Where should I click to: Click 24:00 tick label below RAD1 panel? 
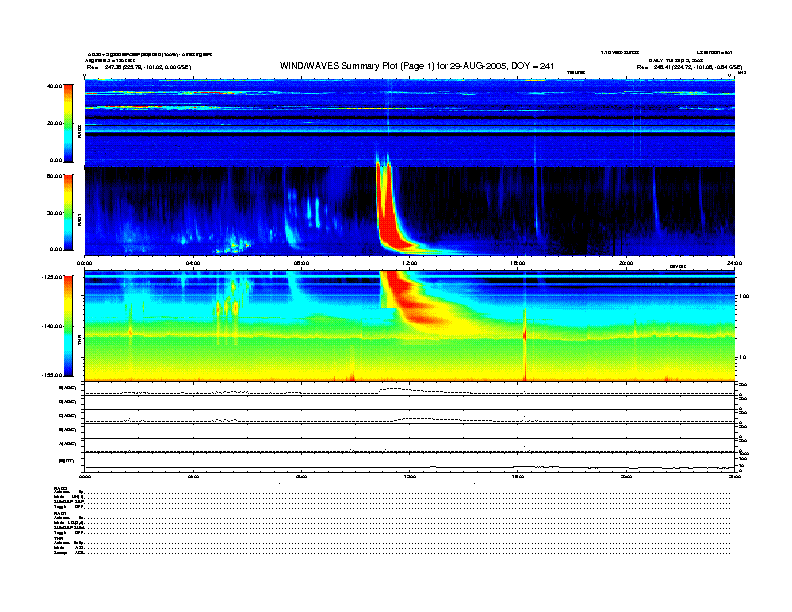pyautogui.click(x=734, y=263)
